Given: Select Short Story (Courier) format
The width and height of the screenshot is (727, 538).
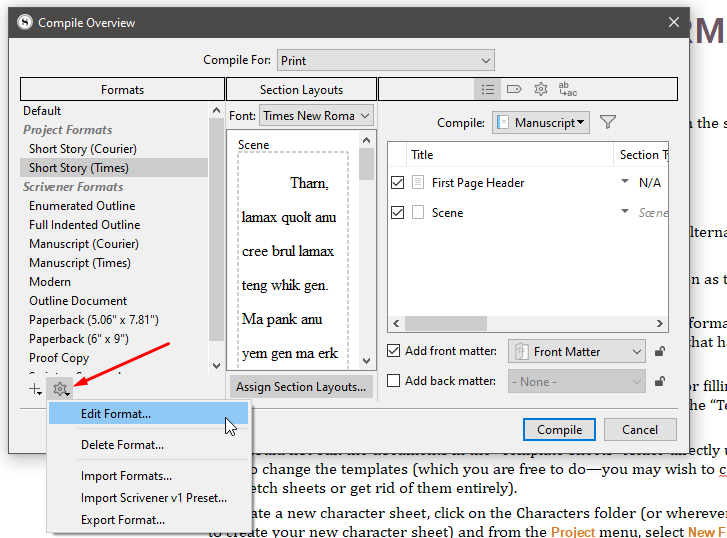Looking at the screenshot, I should [x=114, y=149].
